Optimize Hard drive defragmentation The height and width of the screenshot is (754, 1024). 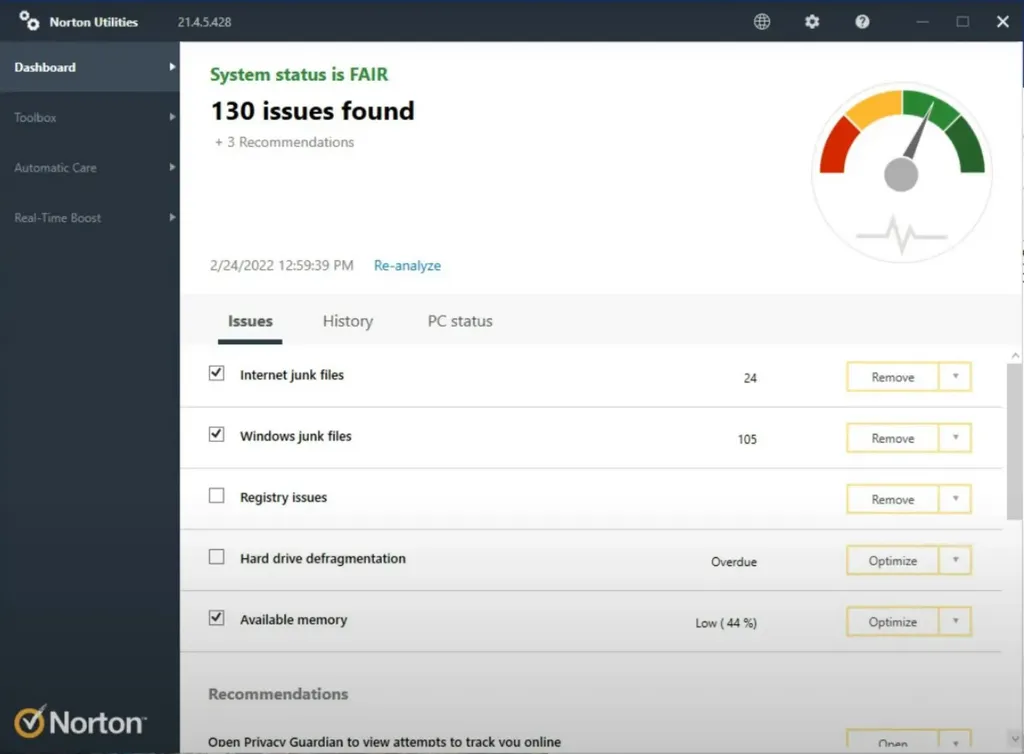(x=892, y=560)
